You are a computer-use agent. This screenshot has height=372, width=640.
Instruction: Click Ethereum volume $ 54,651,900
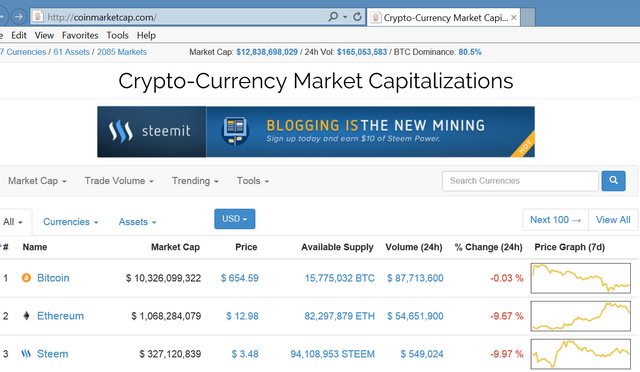415,316
